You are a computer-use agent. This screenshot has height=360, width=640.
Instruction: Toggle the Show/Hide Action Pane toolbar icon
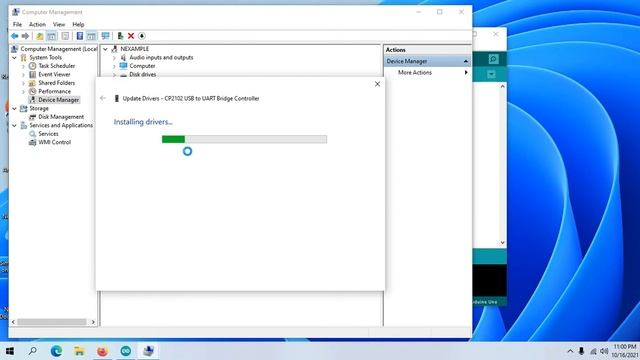pyautogui.click(x=91, y=36)
